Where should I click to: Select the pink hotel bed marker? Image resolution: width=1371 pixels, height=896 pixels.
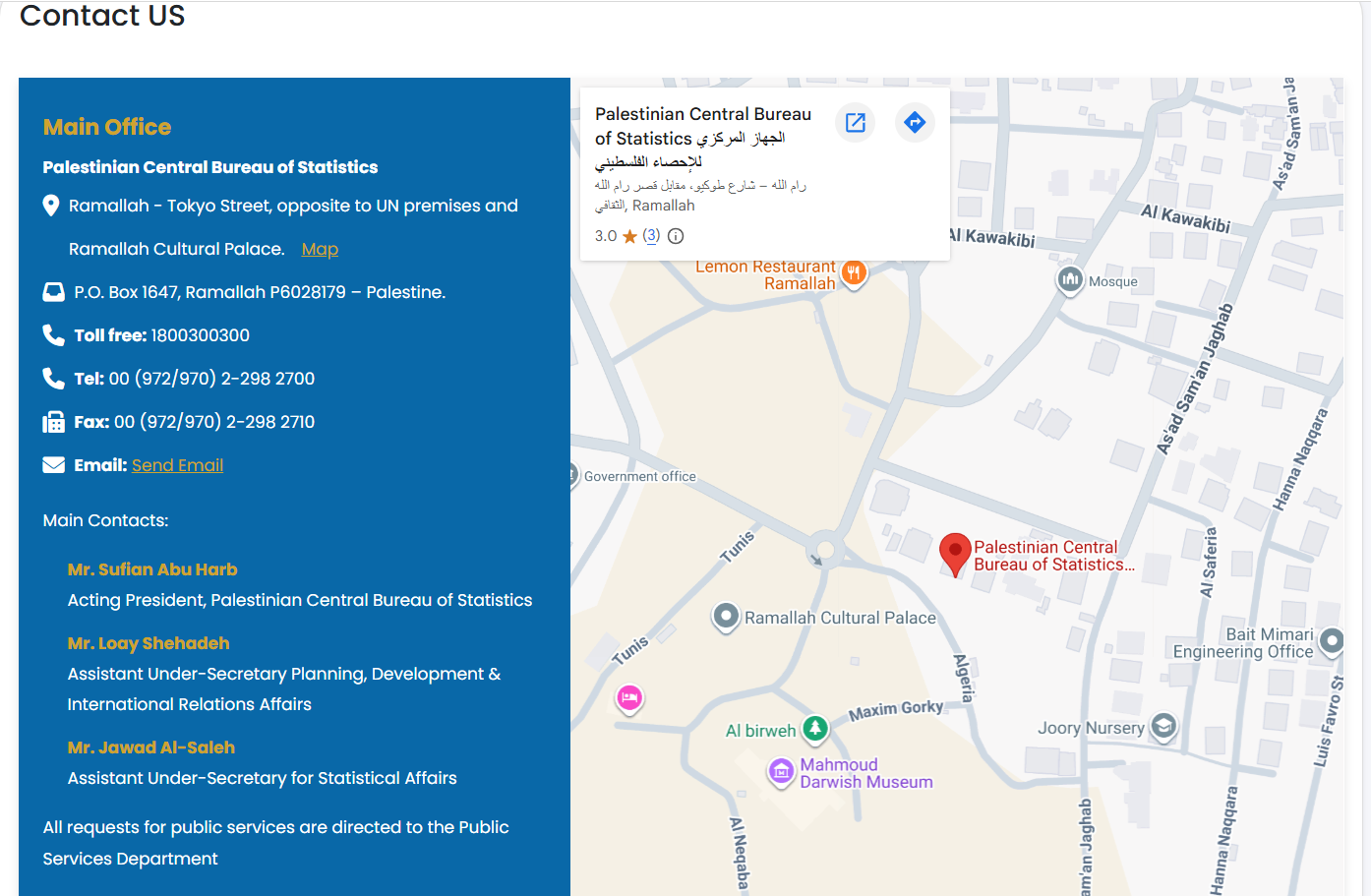coord(629,698)
